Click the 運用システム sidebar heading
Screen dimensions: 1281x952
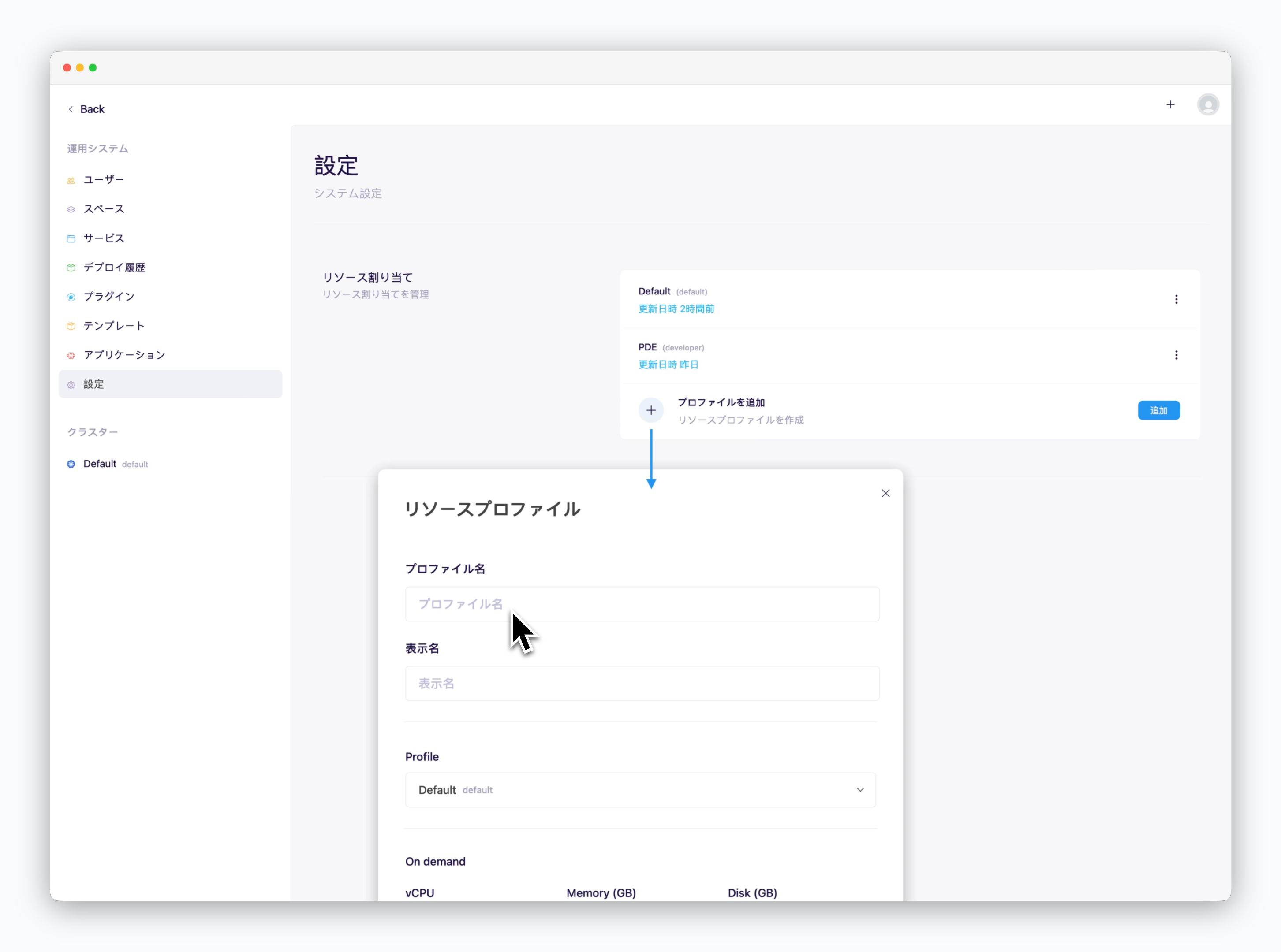97,149
